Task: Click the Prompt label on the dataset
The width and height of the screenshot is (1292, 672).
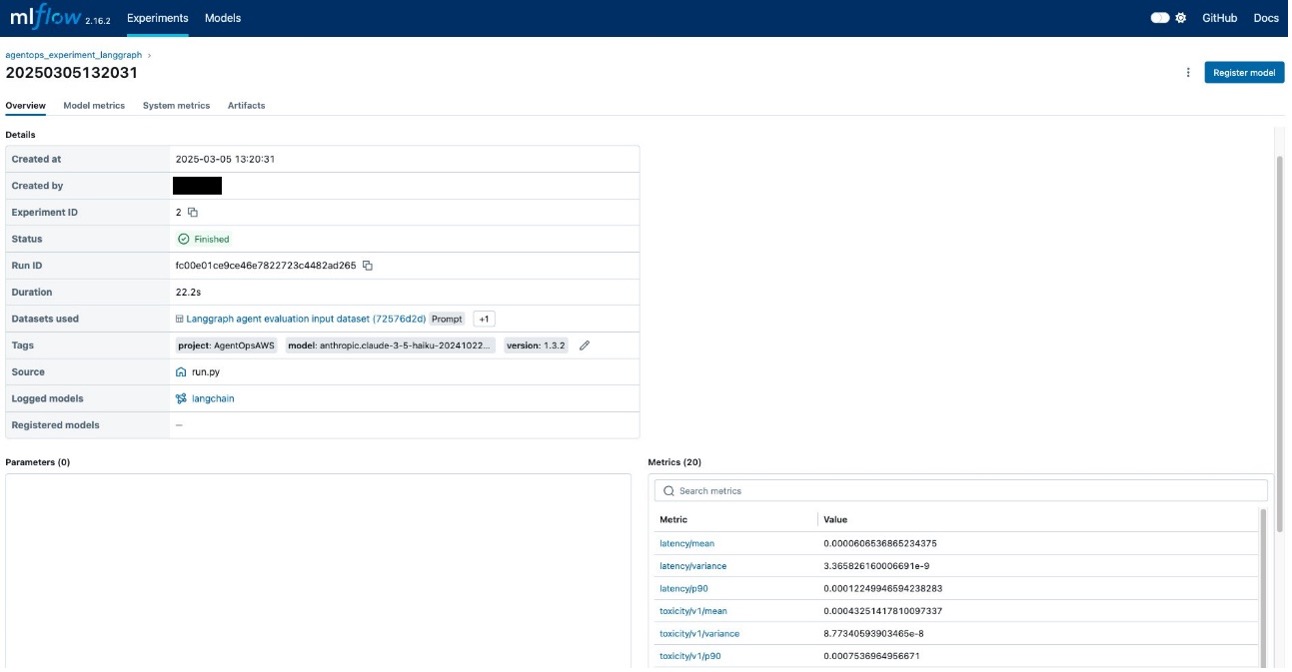Action: [x=448, y=319]
